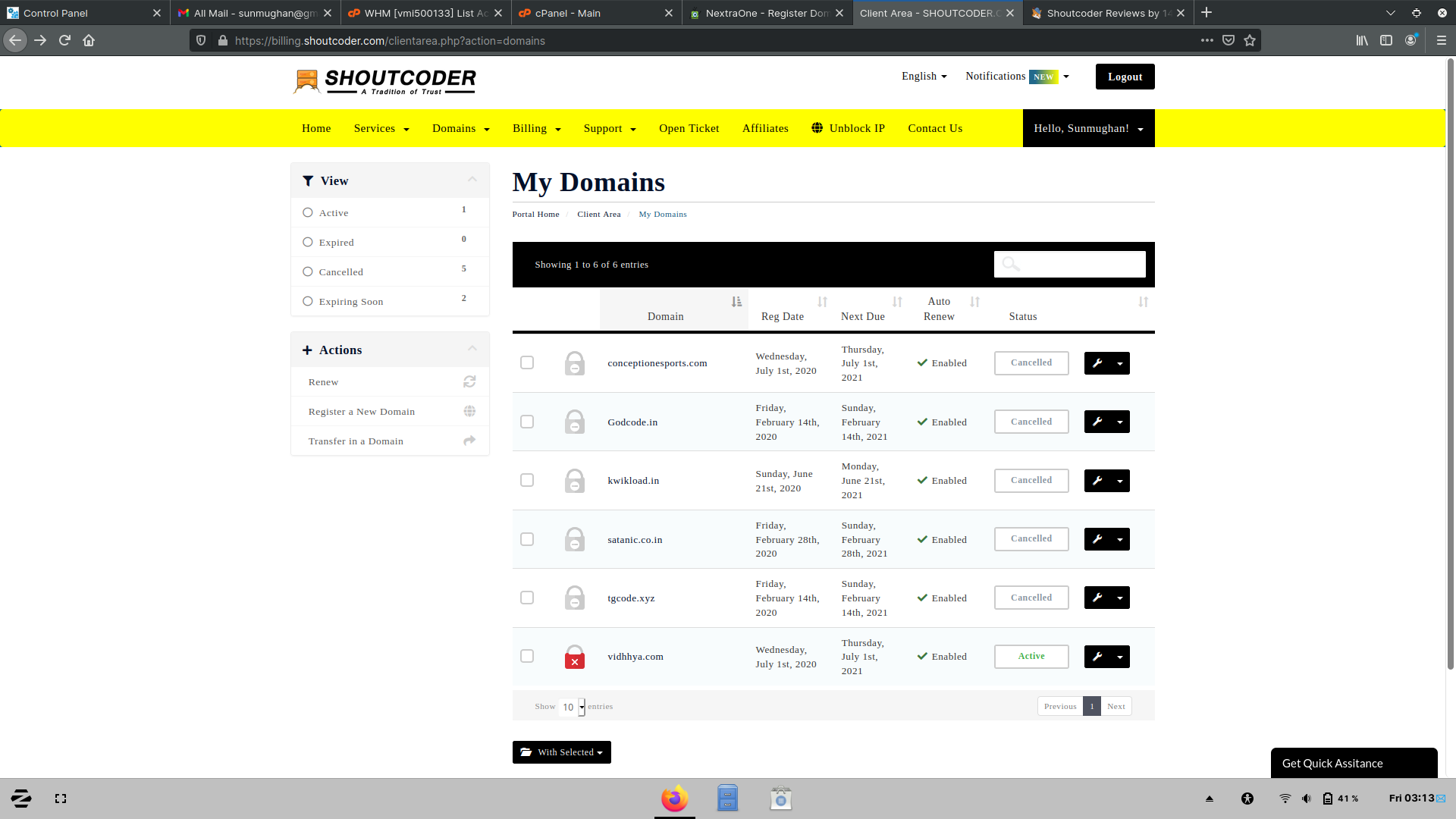Open the Services menu
The image size is (1456, 819).
pyautogui.click(x=381, y=128)
